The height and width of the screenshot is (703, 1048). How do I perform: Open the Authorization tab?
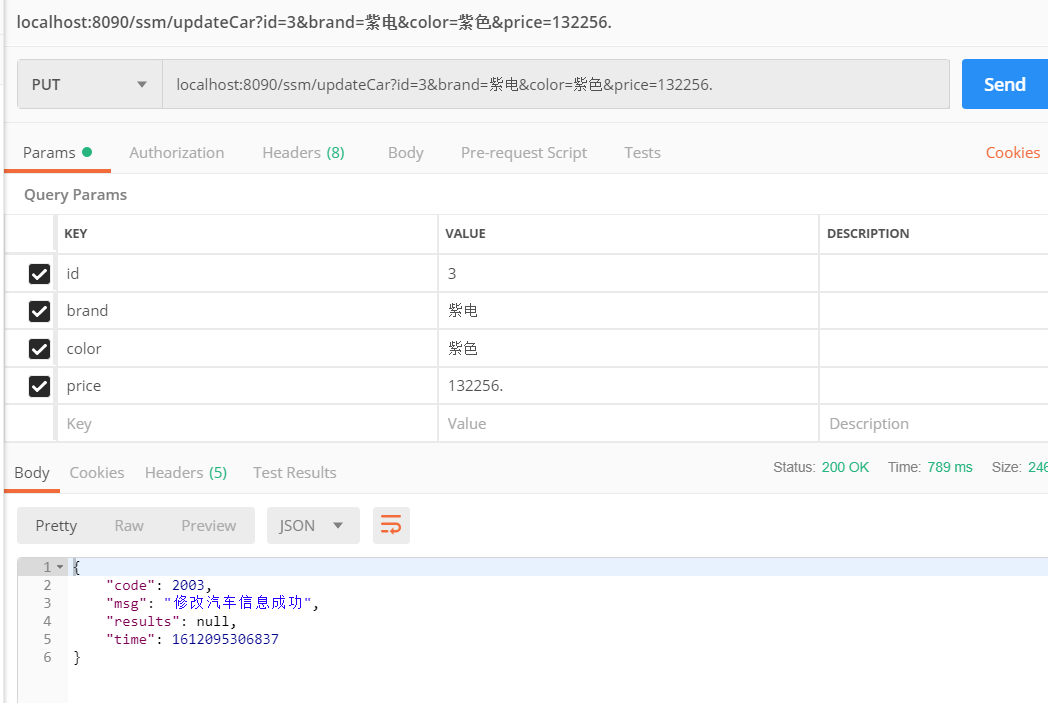coord(176,153)
